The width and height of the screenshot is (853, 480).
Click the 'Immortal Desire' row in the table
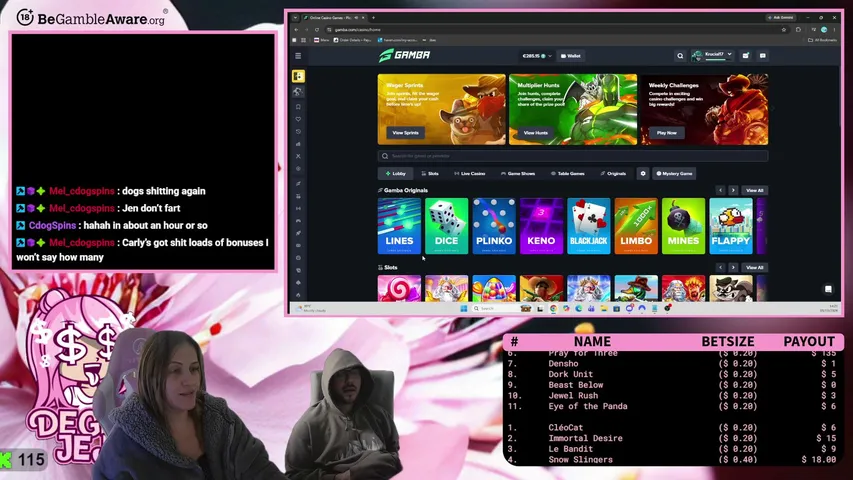(673, 438)
